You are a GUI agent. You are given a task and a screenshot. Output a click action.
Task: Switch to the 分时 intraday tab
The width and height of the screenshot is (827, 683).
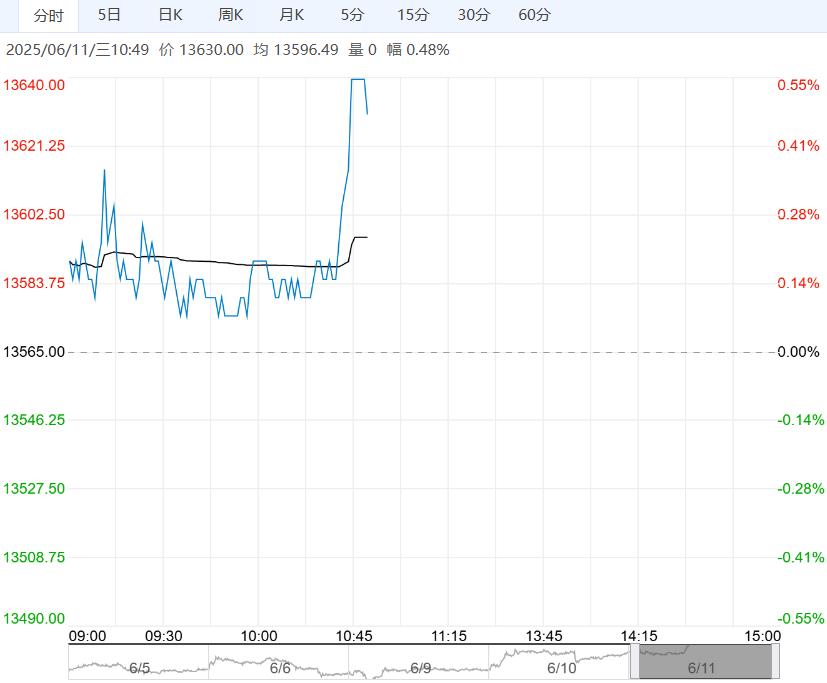coord(48,15)
